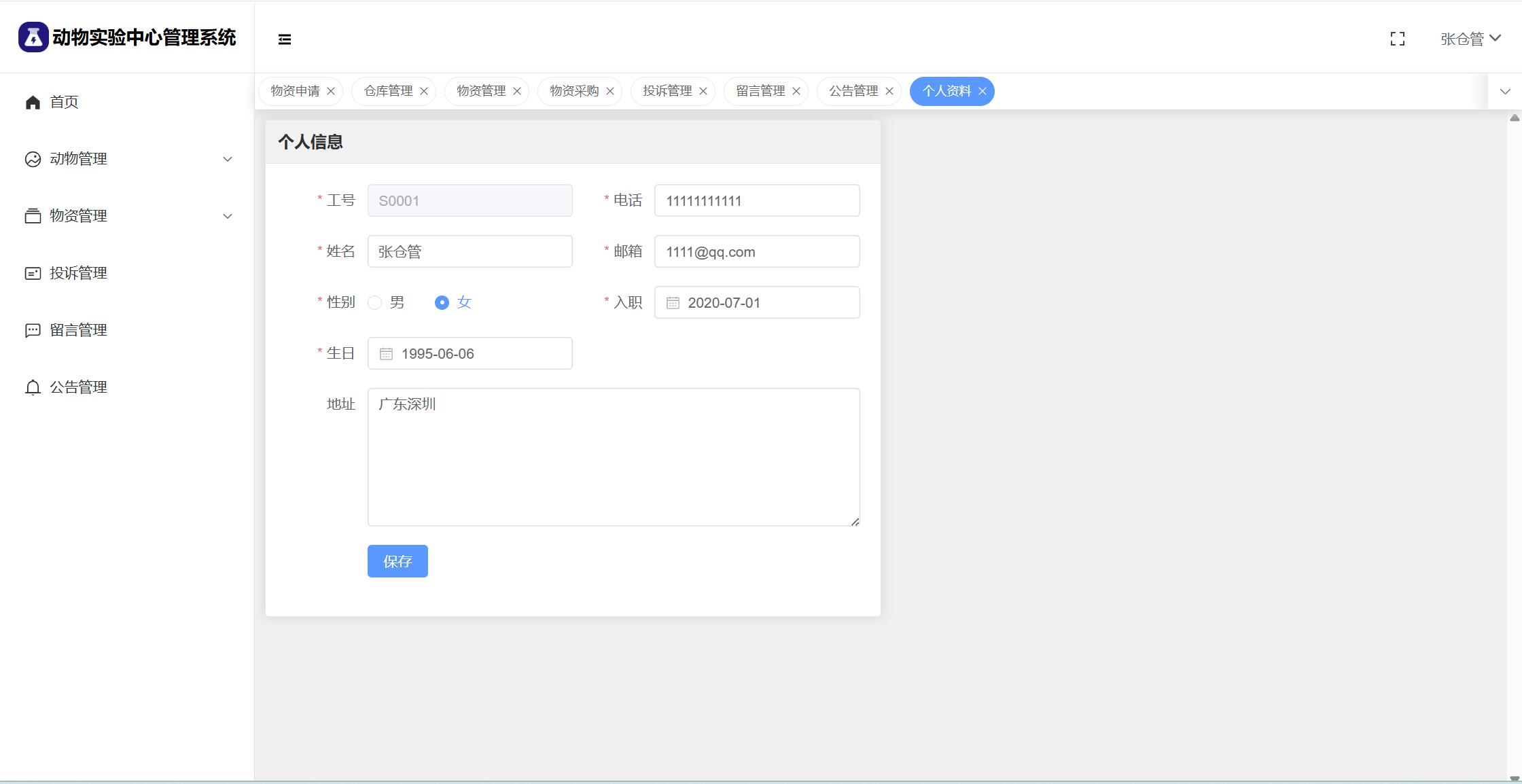Expand the 物资管理 sidebar submenu
The image size is (1522, 784).
coord(228,216)
